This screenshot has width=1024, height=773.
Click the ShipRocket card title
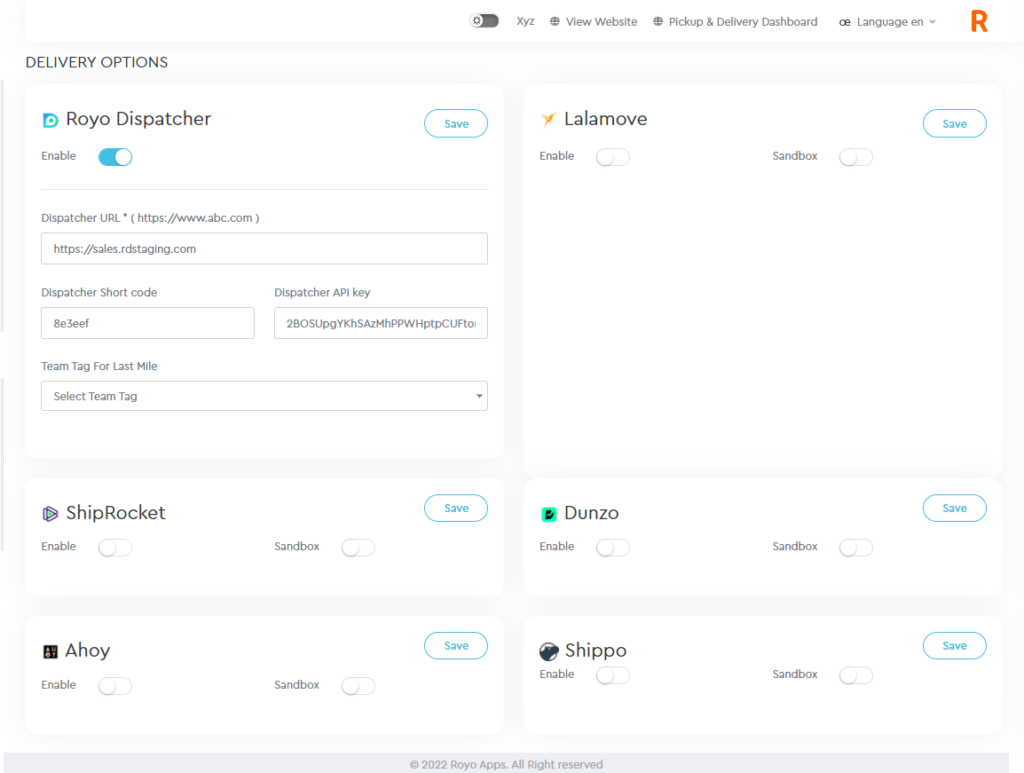point(116,513)
